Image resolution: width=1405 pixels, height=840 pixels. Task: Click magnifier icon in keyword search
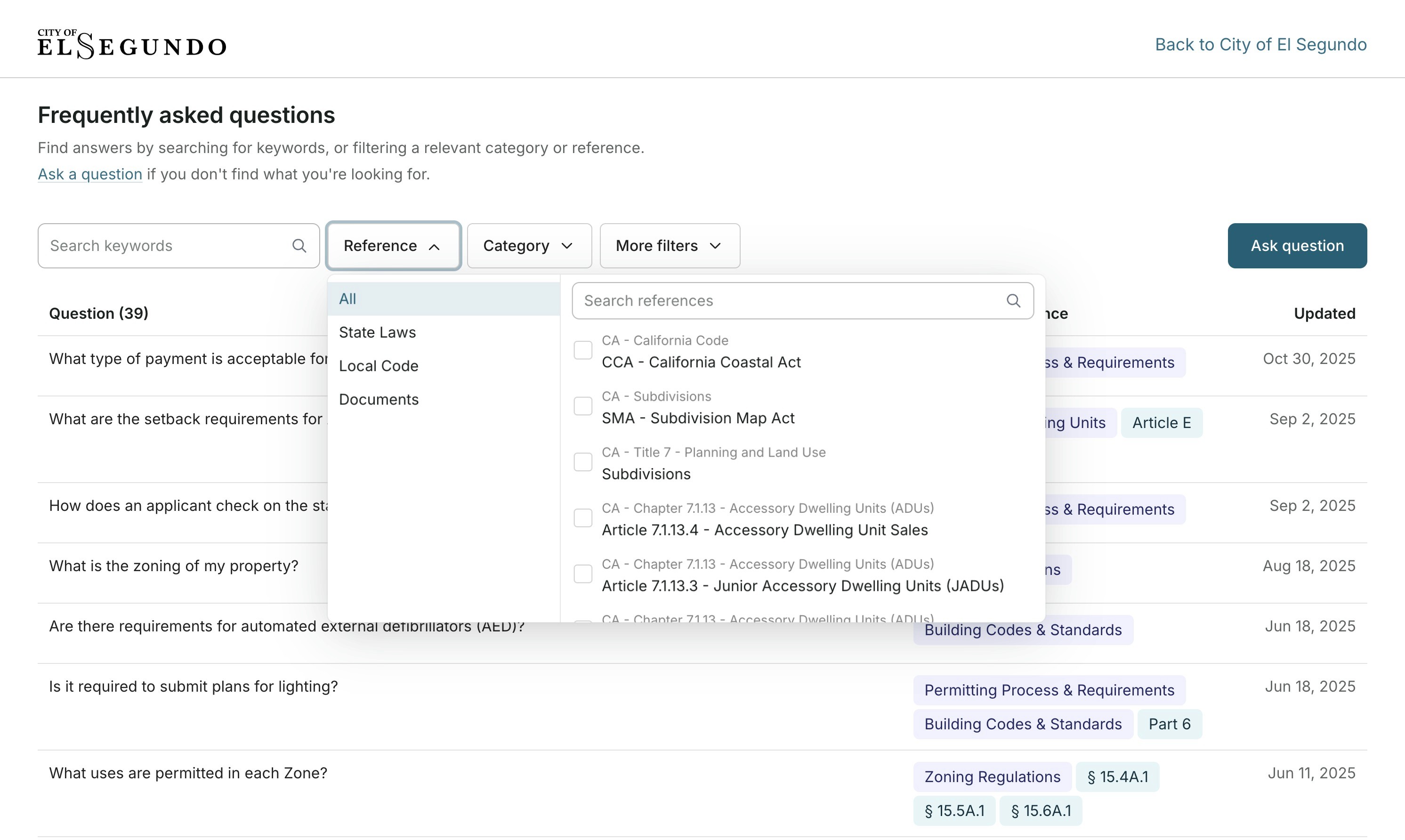tap(299, 246)
